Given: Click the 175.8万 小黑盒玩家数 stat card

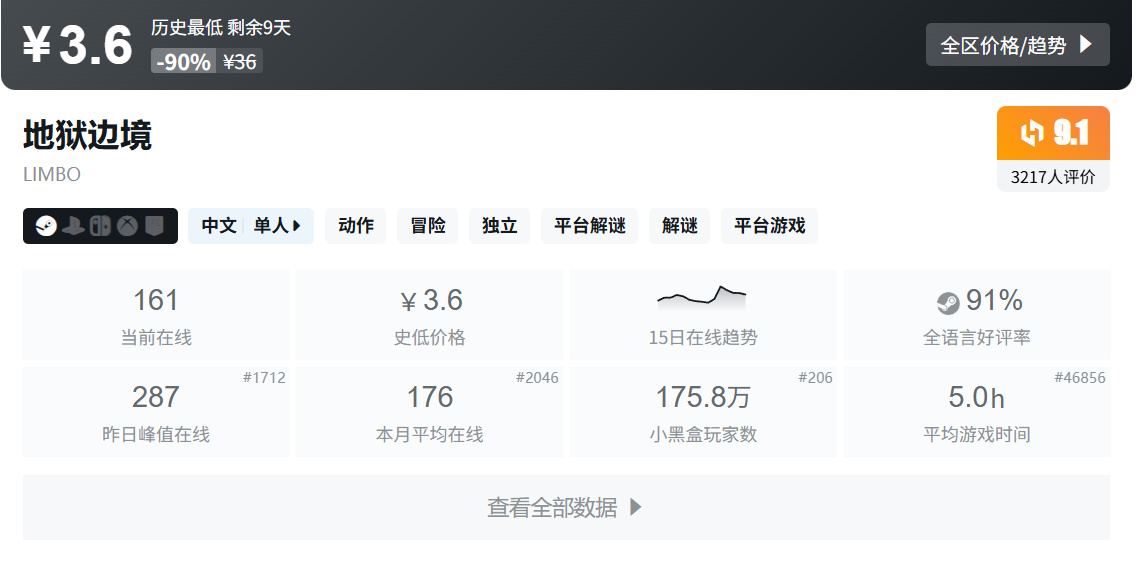Looking at the screenshot, I should click(x=703, y=411).
